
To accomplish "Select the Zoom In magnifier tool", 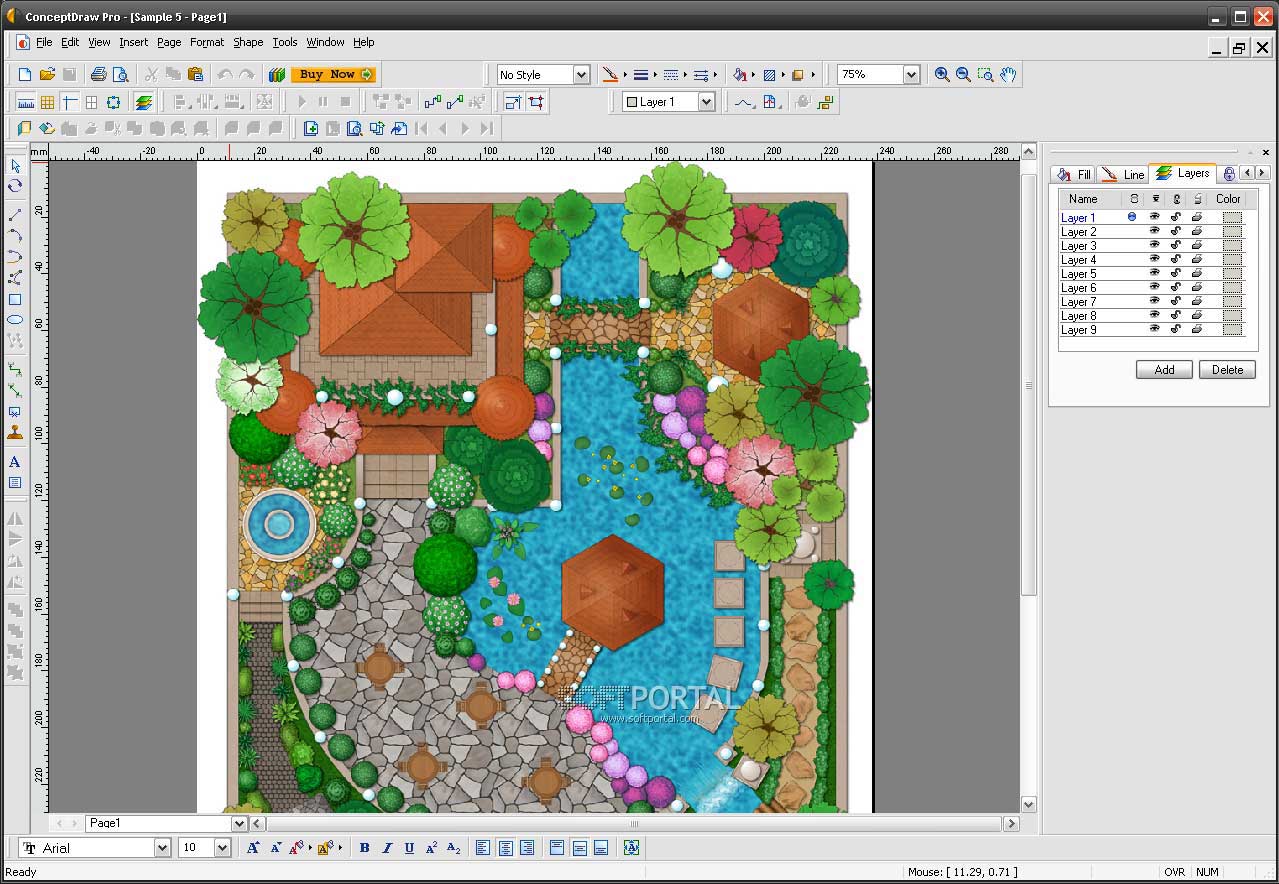I will click(942, 74).
